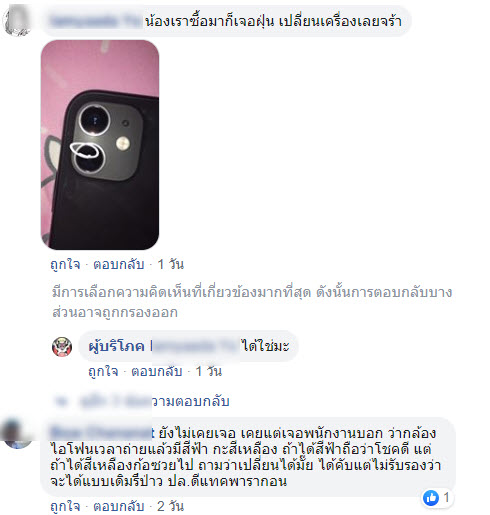Image resolution: width=490 pixels, height=515 pixels.
Task: Click the blurred tagged name in the ผู้บริโภค reply
Action: pos(195,346)
